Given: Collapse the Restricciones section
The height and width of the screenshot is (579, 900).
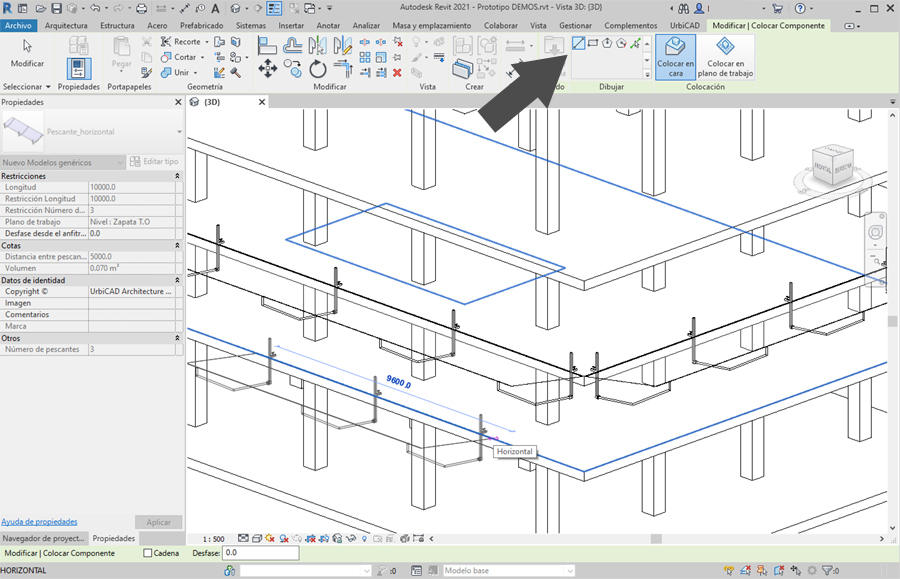Looking at the screenshot, I should pos(177,176).
